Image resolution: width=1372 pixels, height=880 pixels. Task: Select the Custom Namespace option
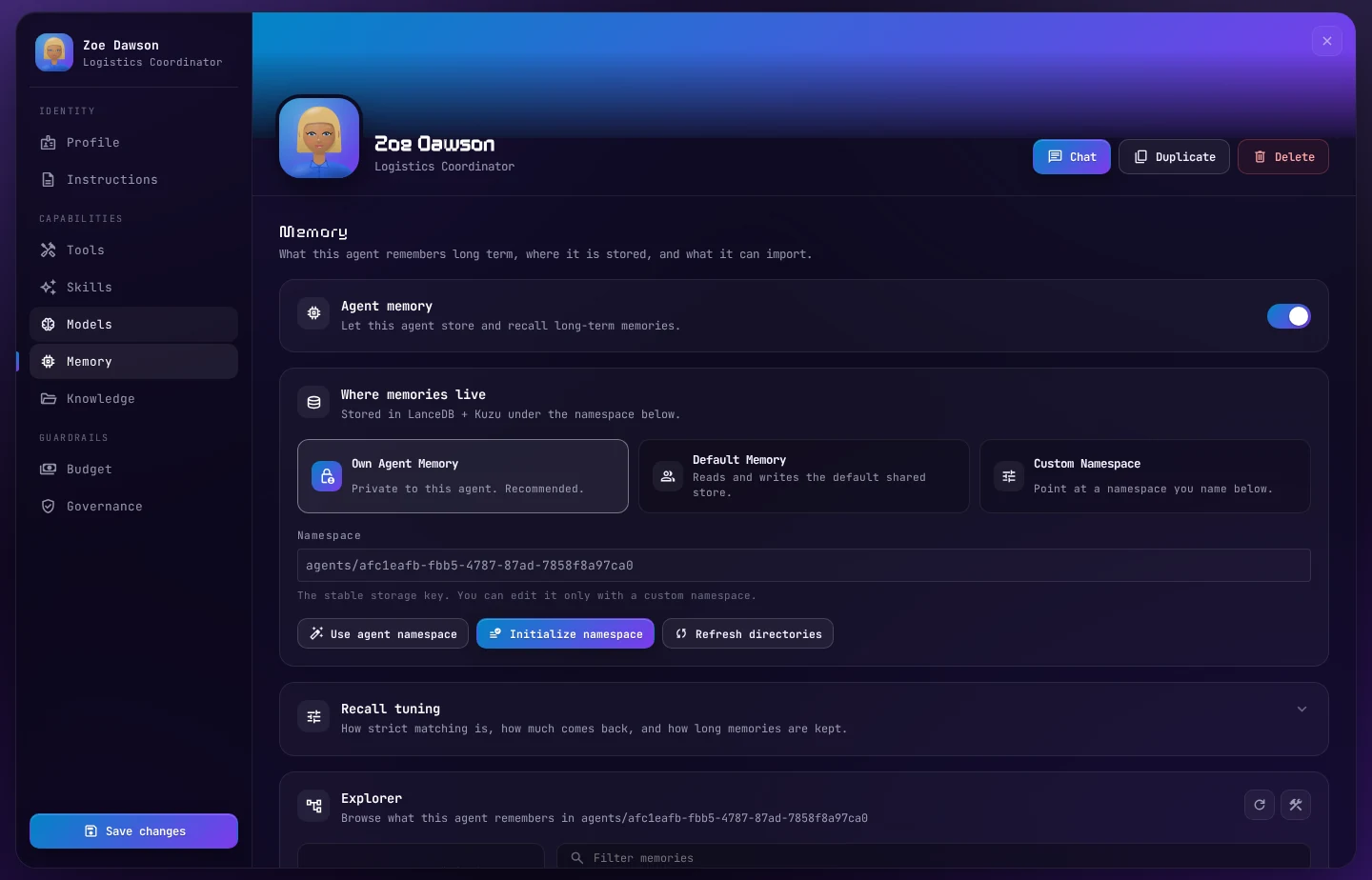click(x=1145, y=476)
